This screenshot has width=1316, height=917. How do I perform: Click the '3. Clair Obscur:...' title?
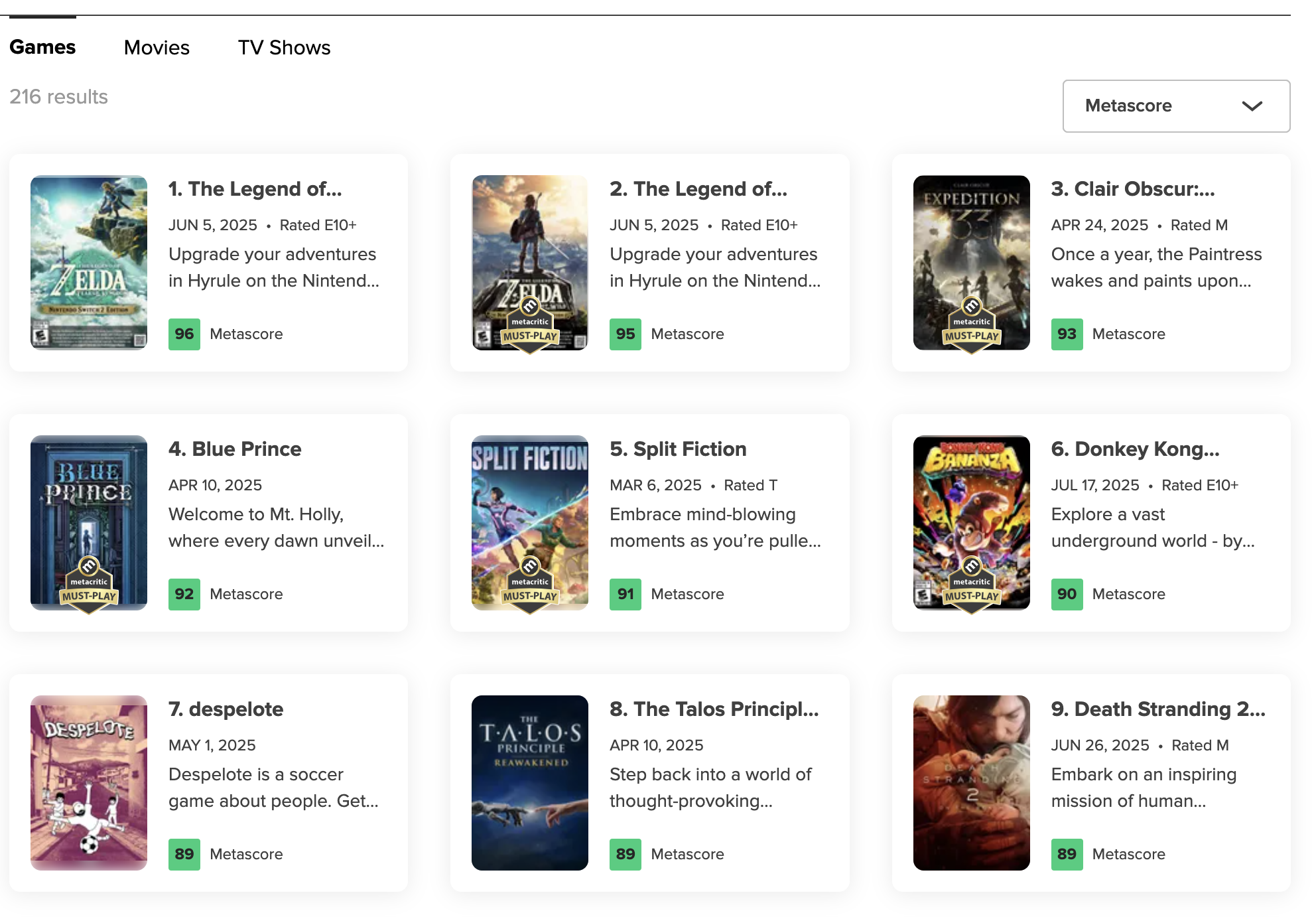(x=1133, y=189)
